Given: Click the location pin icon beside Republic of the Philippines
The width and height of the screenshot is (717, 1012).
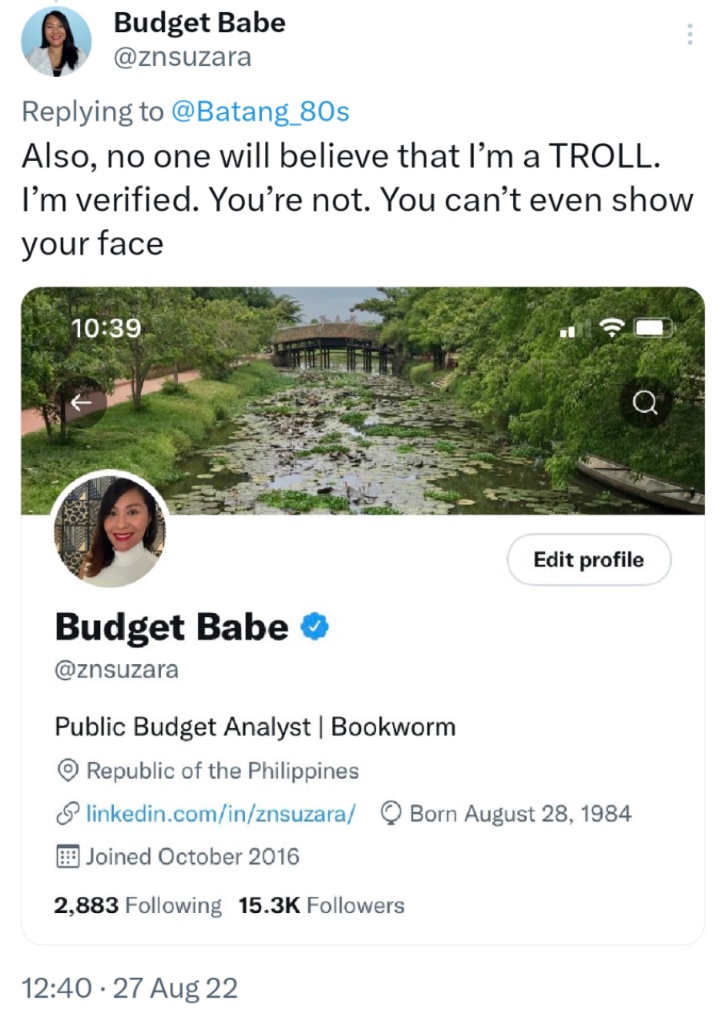Looking at the screenshot, I should click(x=68, y=770).
